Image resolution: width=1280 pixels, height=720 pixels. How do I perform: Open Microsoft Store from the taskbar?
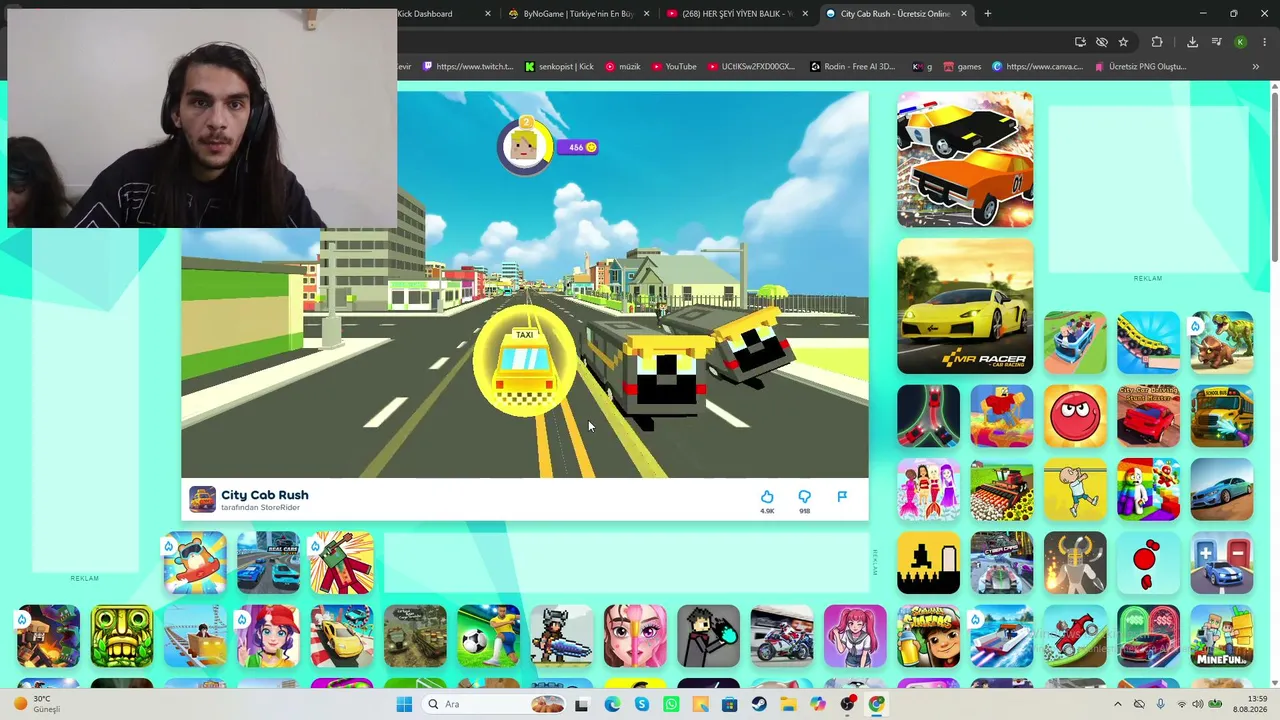730,704
